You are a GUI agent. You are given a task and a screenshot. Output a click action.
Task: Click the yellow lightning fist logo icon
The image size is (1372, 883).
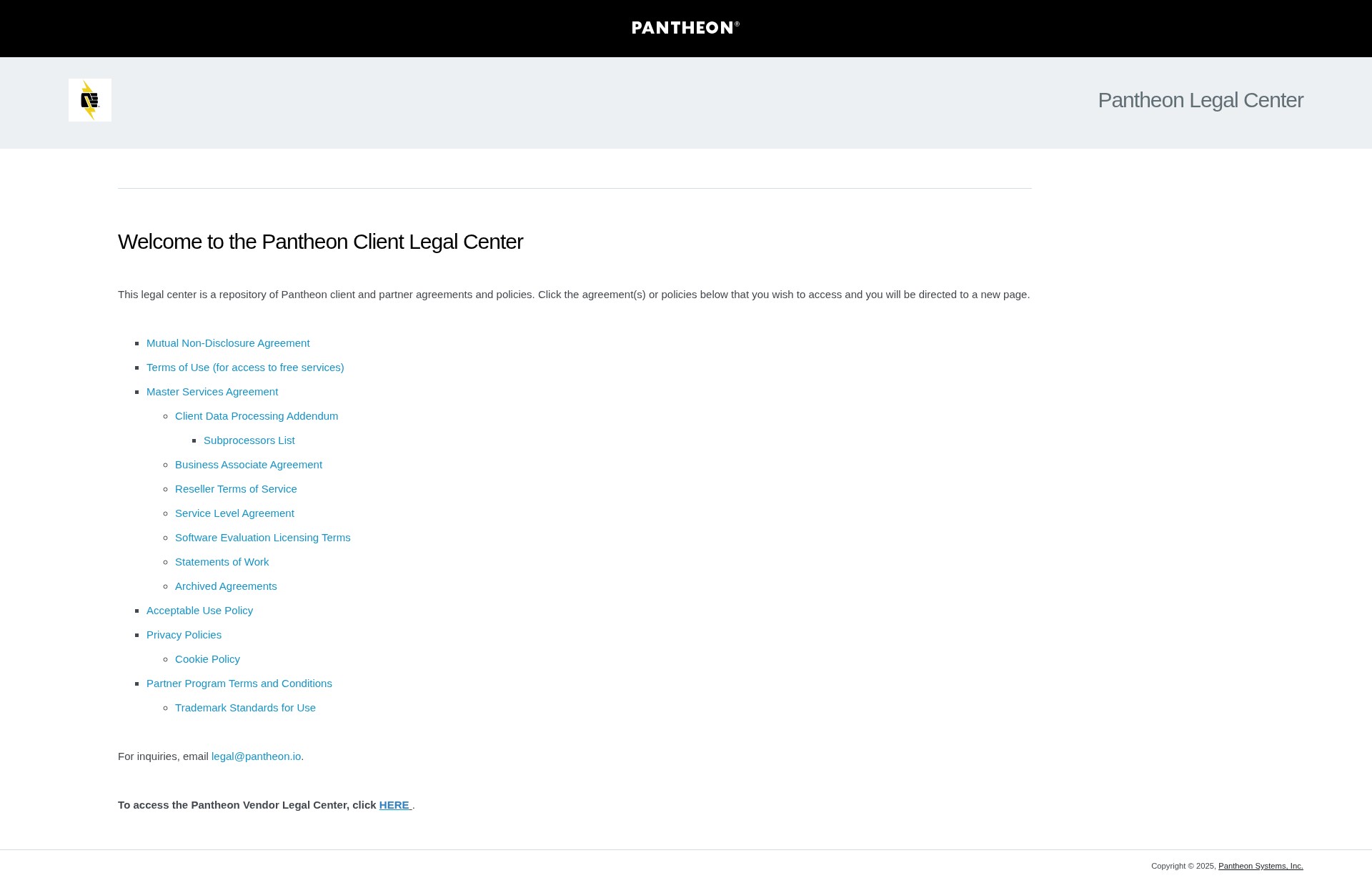point(90,100)
